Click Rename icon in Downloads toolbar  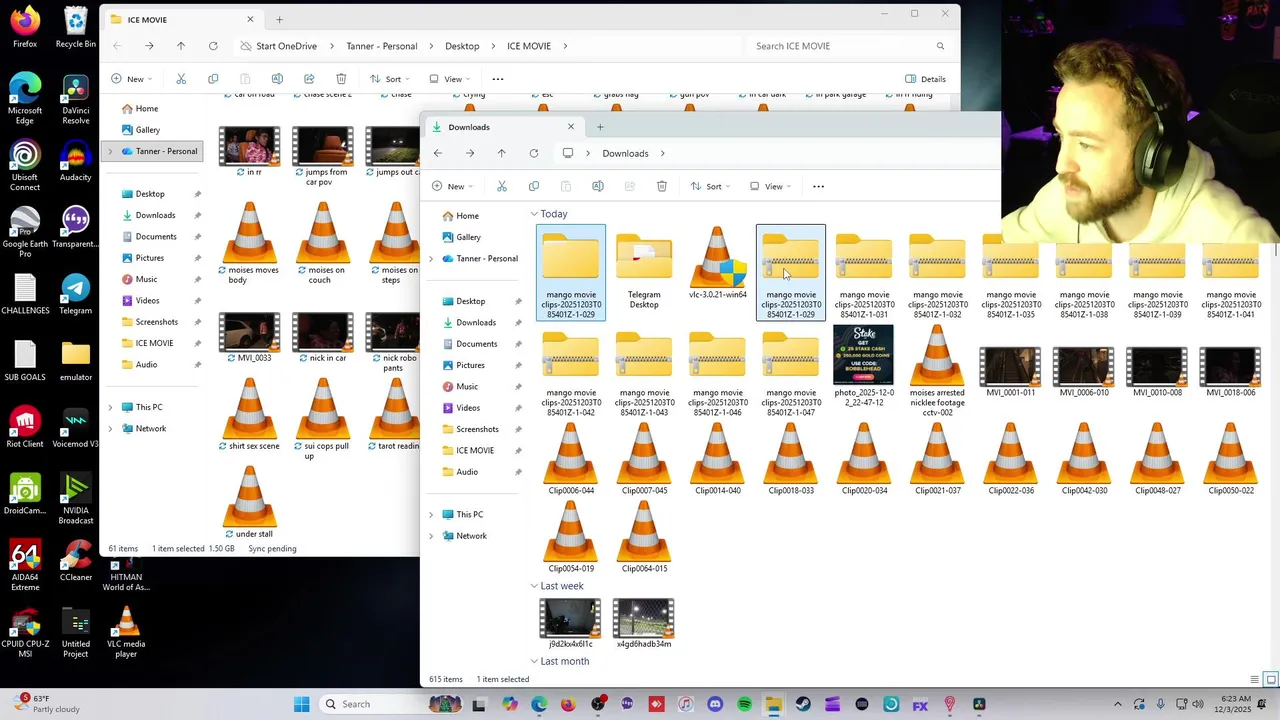click(x=598, y=186)
